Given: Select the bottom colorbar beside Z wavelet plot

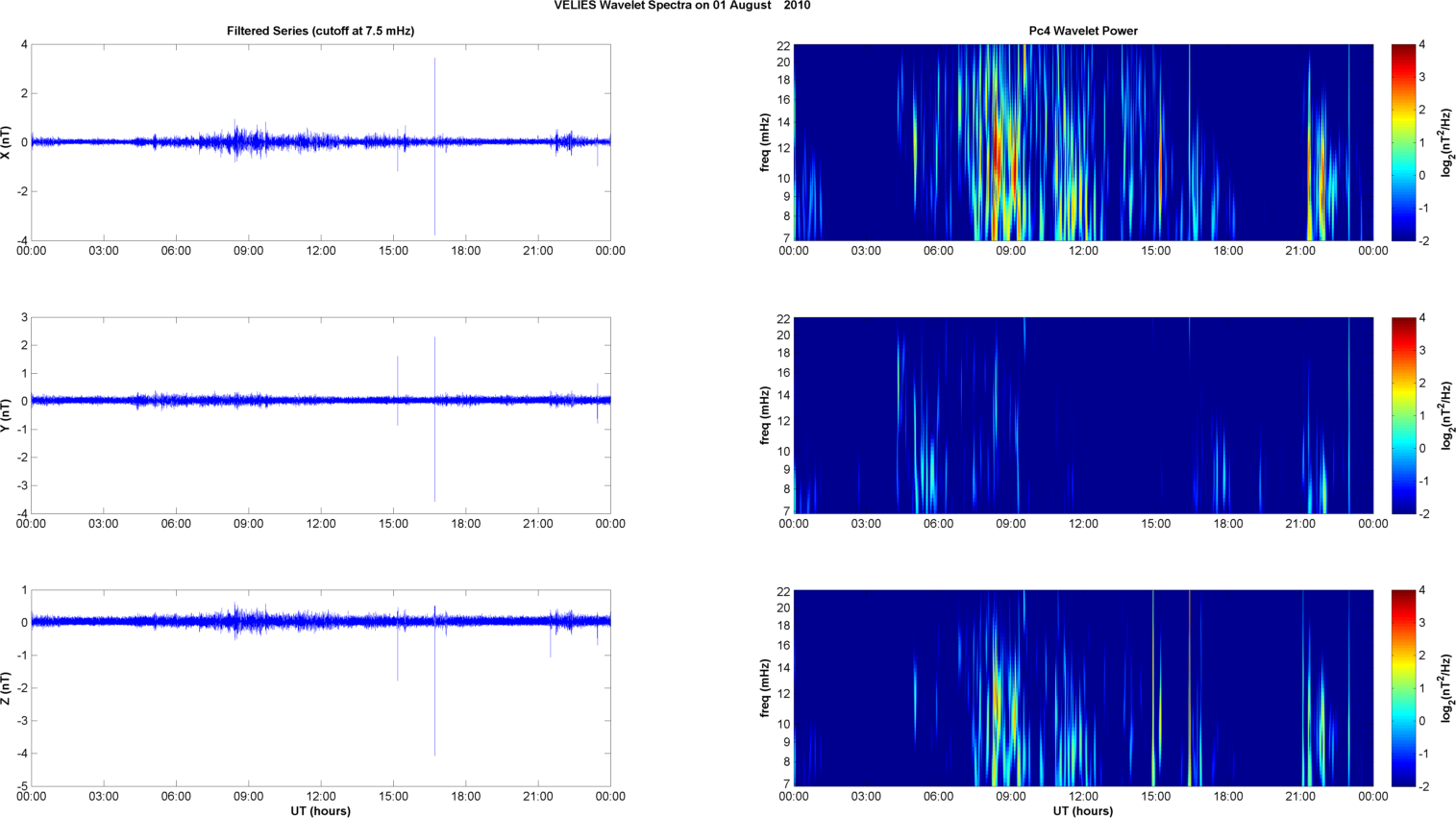Looking at the screenshot, I should click(1403, 688).
